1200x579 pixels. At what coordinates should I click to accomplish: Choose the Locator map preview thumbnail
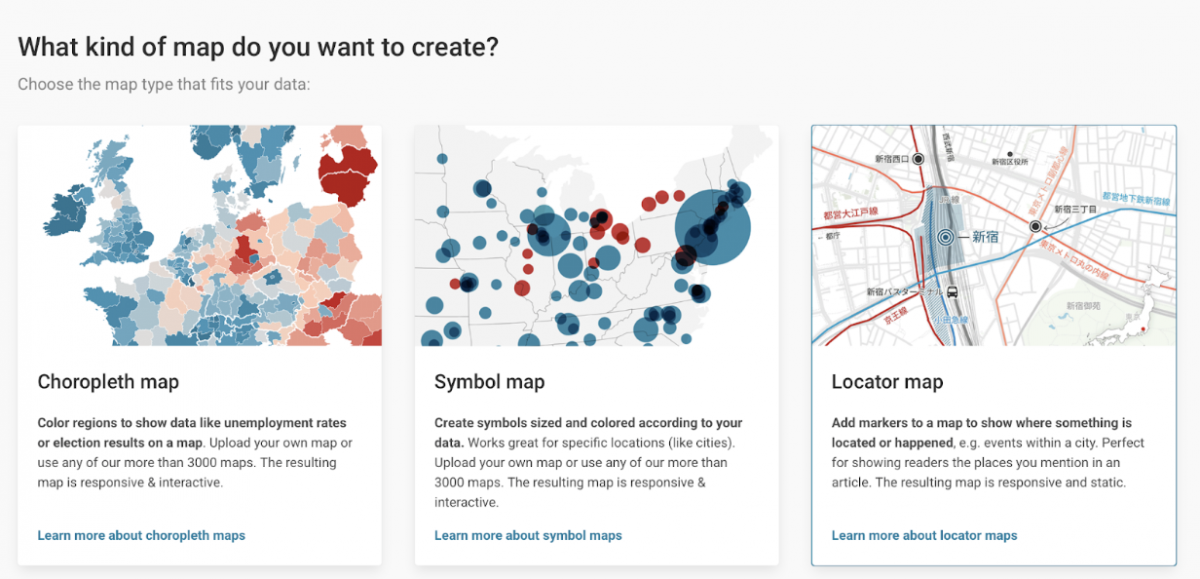coord(993,236)
